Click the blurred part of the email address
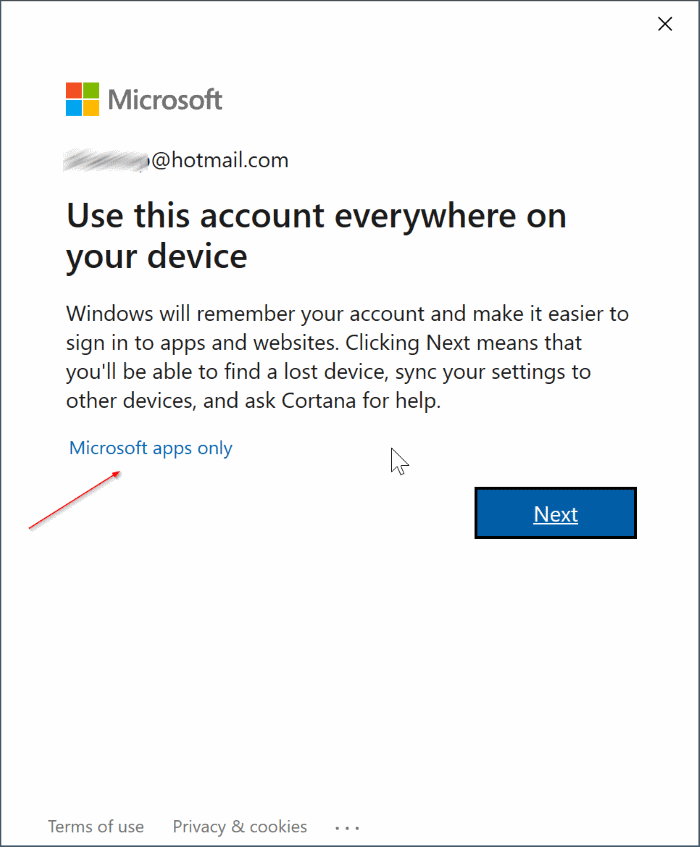Viewport: 700px width, 847px height. [106, 160]
